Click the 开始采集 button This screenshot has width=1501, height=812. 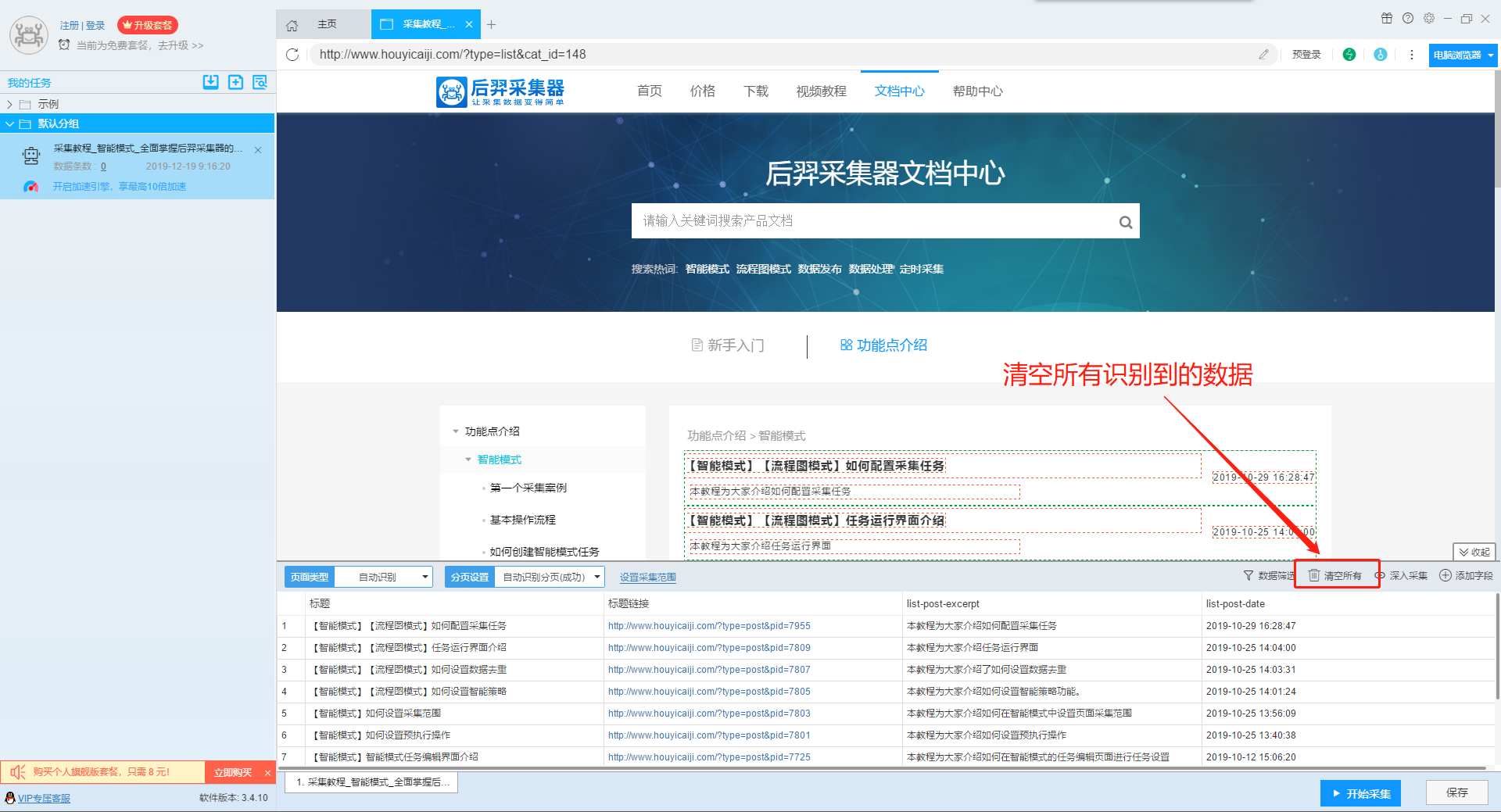(1361, 793)
